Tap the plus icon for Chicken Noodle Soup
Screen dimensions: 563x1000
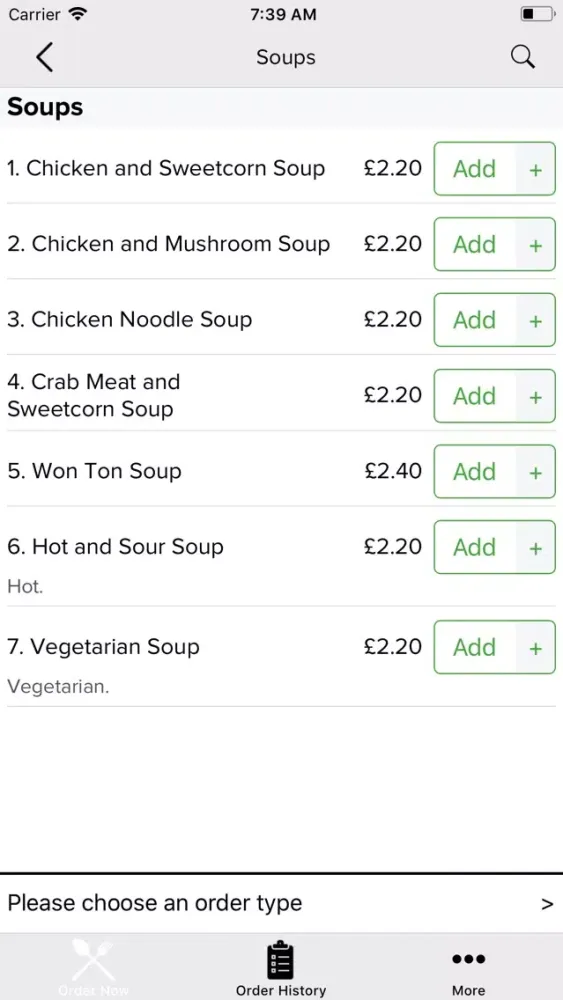(x=536, y=320)
